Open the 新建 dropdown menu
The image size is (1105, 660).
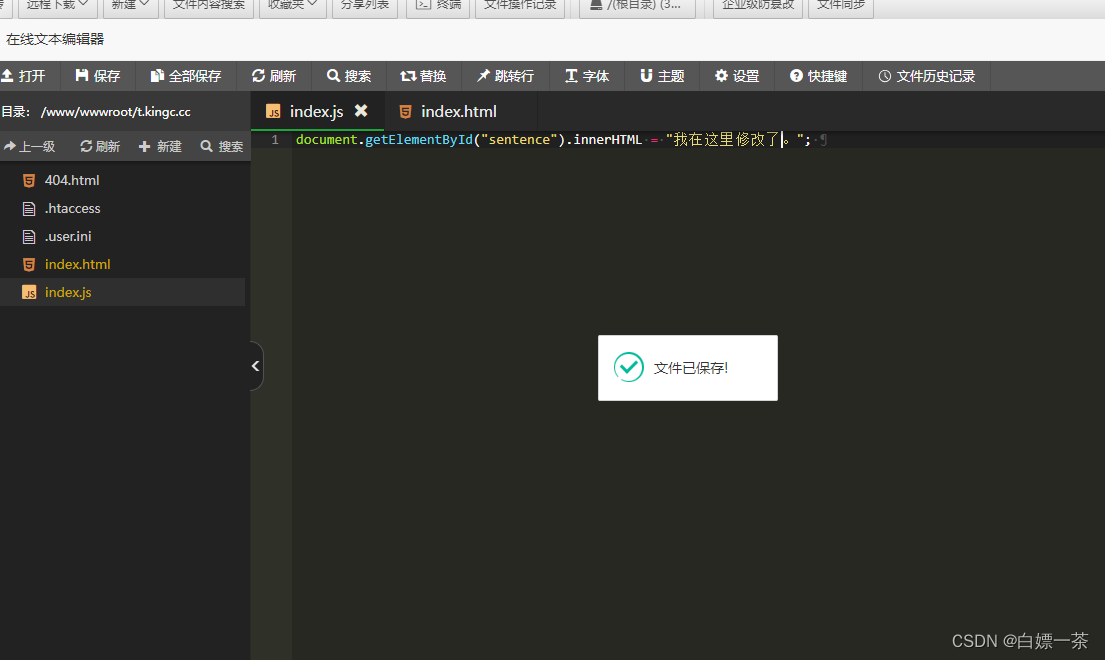tap(129, 6)
